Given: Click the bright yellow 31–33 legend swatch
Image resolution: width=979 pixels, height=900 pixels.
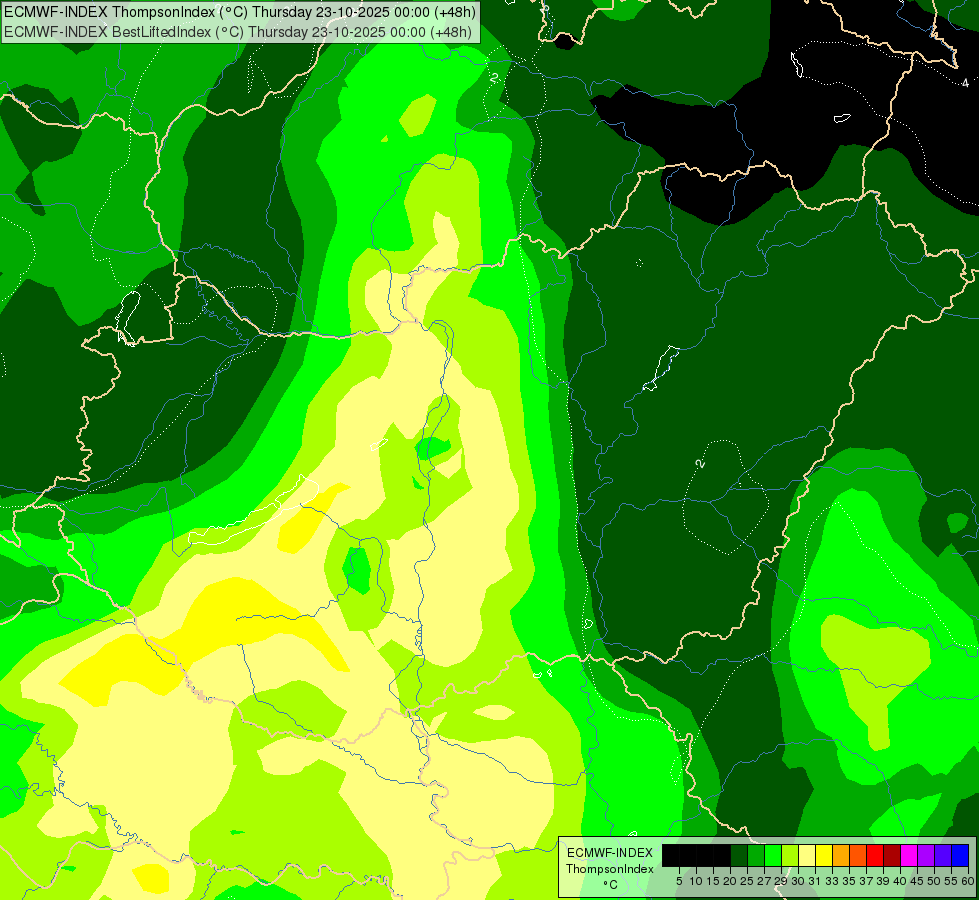Looking at the screenshot, I should point(824,856).
